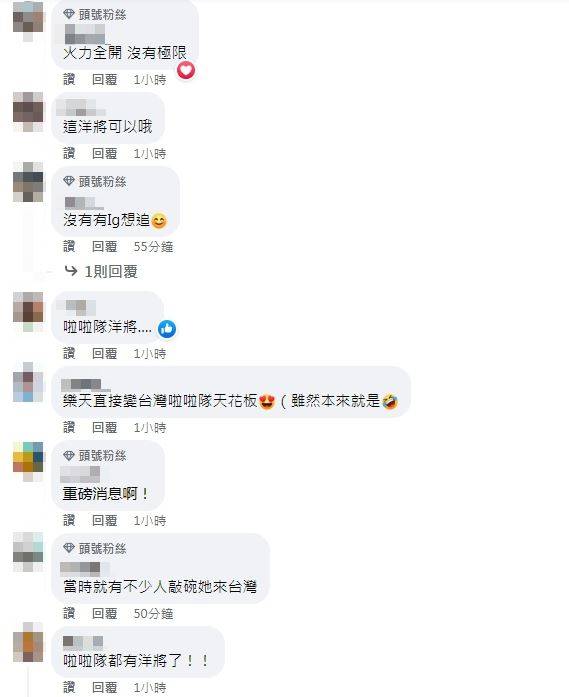
Task: Open avatar of the 這洋將可以哦 commenter
Action: 28,111
